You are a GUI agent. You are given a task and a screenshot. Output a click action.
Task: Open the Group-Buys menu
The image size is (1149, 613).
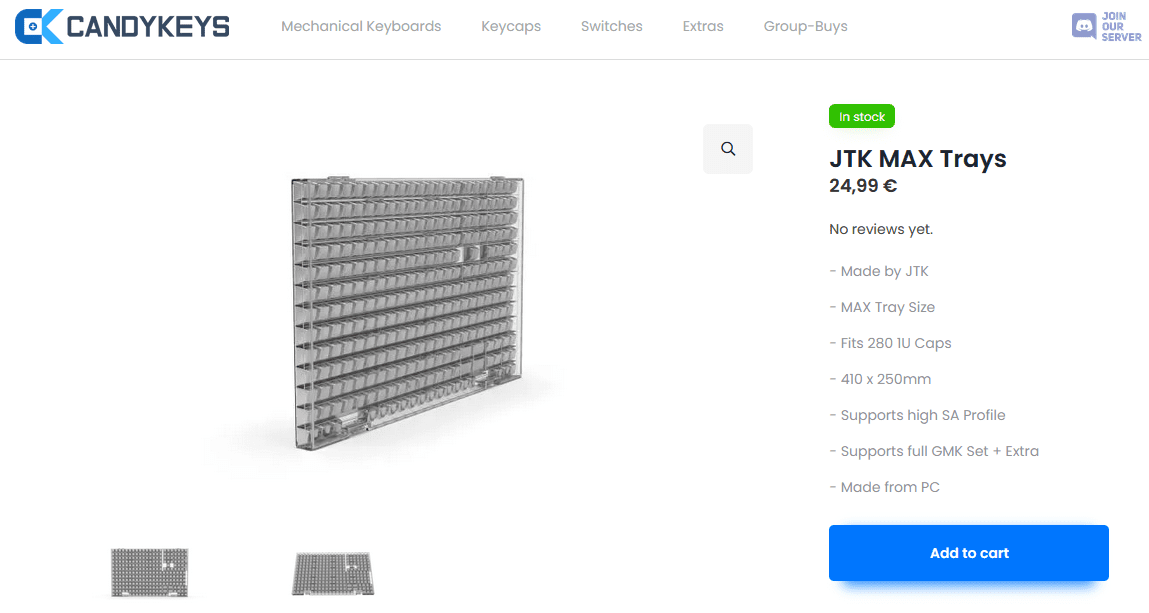coord(805,26)
